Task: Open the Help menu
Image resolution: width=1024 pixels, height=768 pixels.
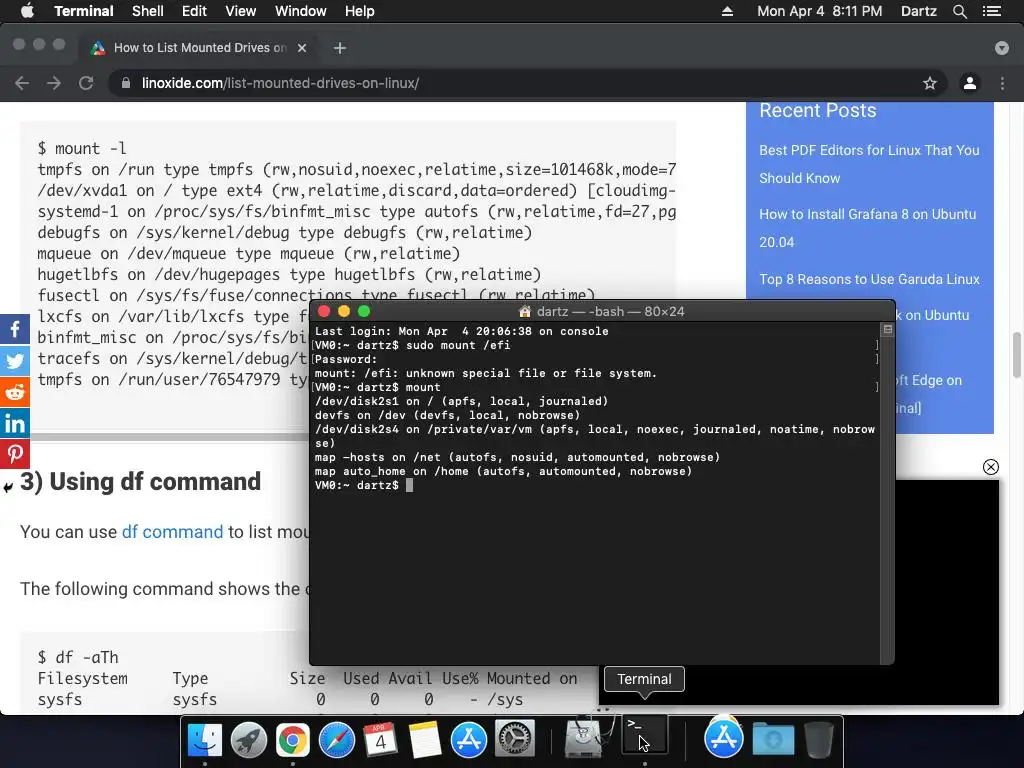Action: [359, 11]
